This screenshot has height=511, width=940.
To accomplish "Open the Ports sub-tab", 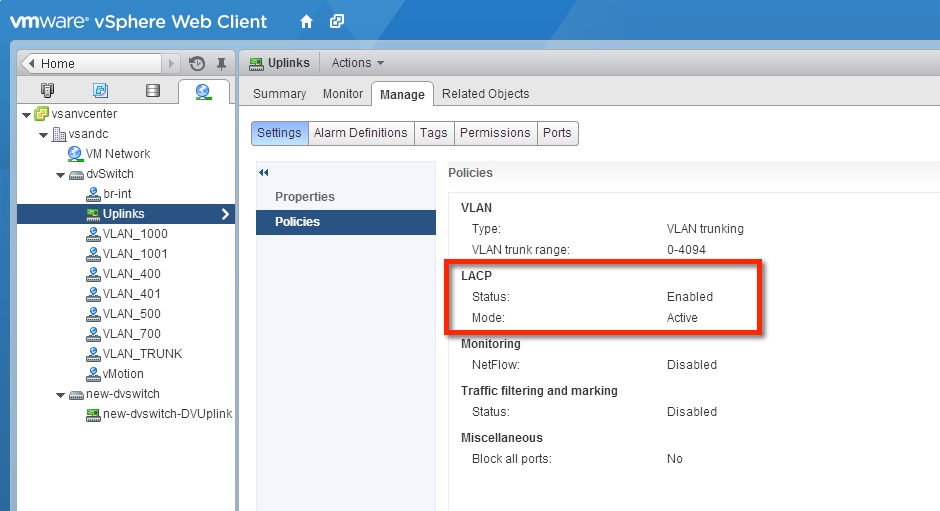I will pyautogui.click(x=557, y=133).
